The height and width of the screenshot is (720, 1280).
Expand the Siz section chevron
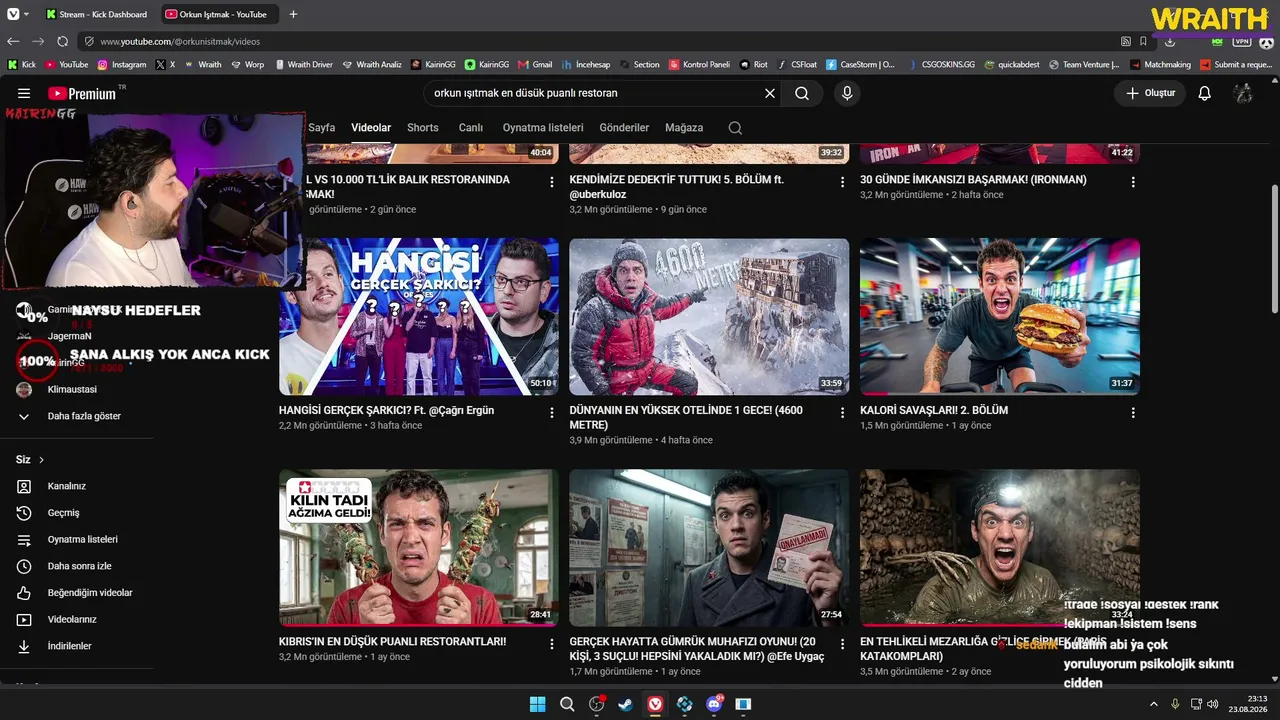[x=41, y=460]
